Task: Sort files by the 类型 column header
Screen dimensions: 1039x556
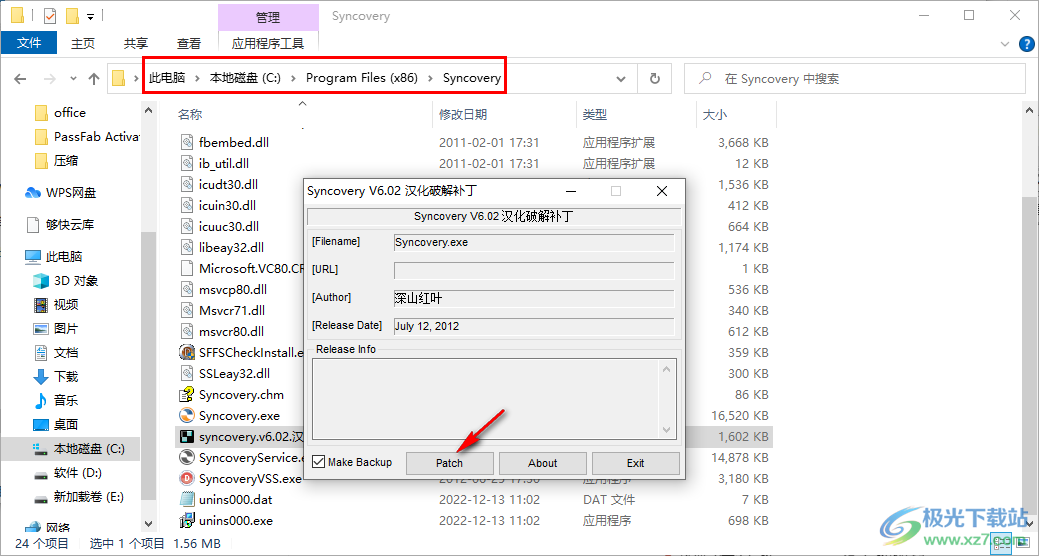Action: coord(594,115)
